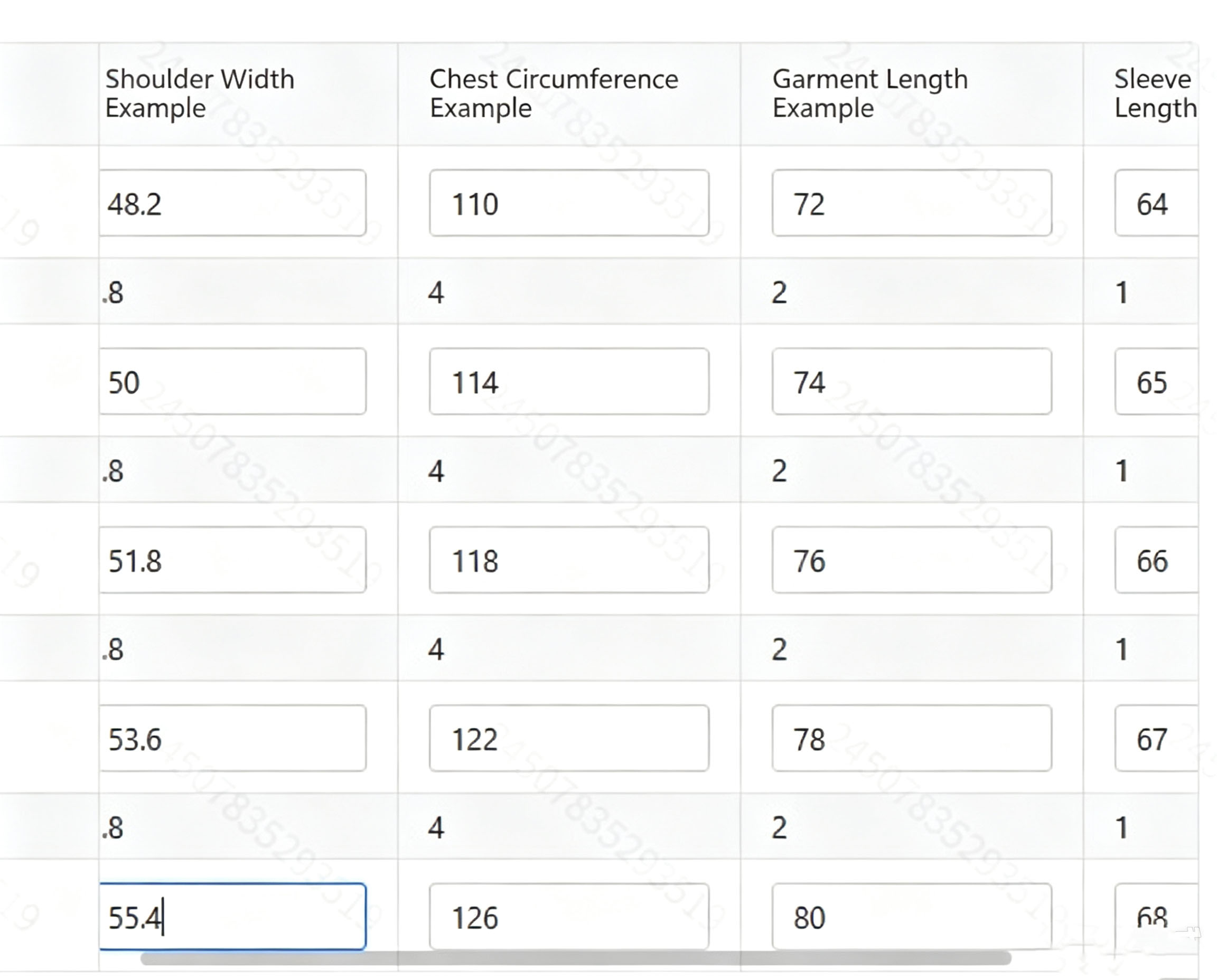Click the shoulder width field containing 50
Screen dimensions: 1217x980
tap(232, 382)
